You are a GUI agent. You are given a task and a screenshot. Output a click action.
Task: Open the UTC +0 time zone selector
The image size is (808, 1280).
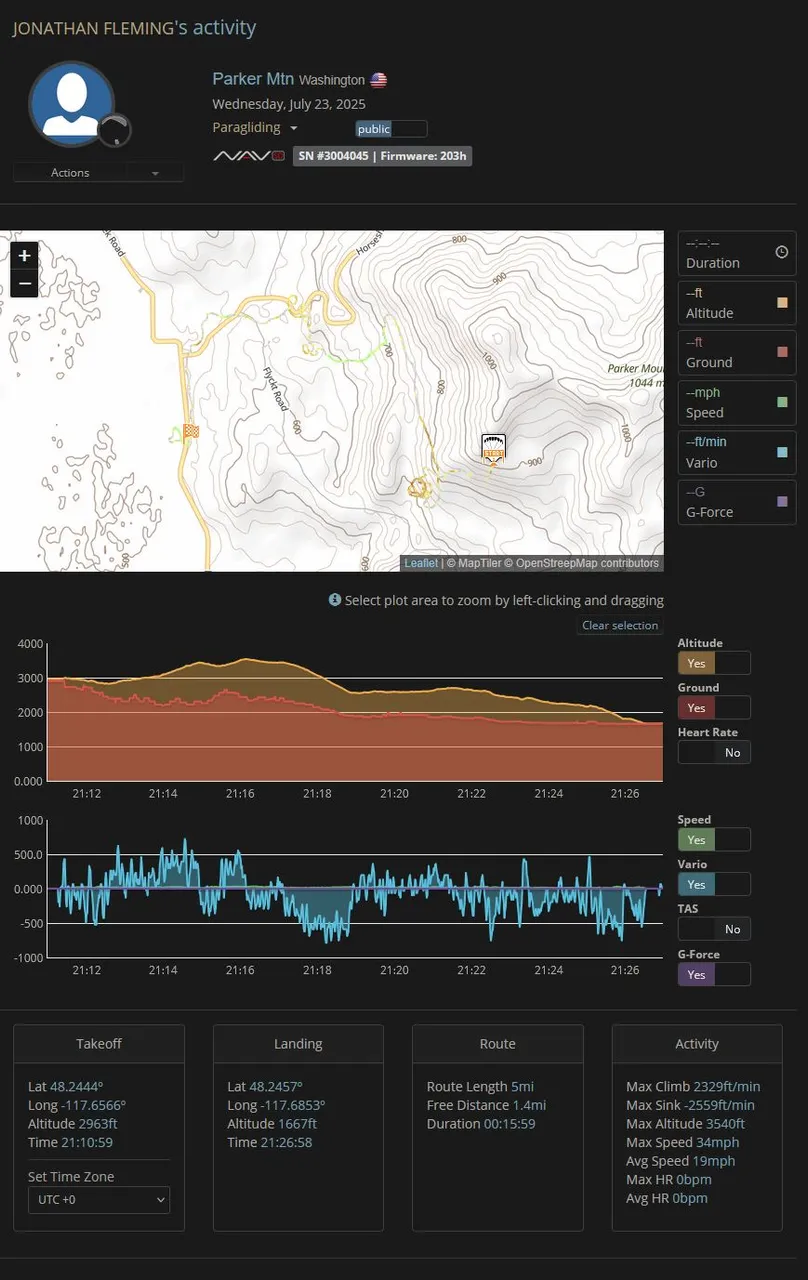click(99, 1199)
